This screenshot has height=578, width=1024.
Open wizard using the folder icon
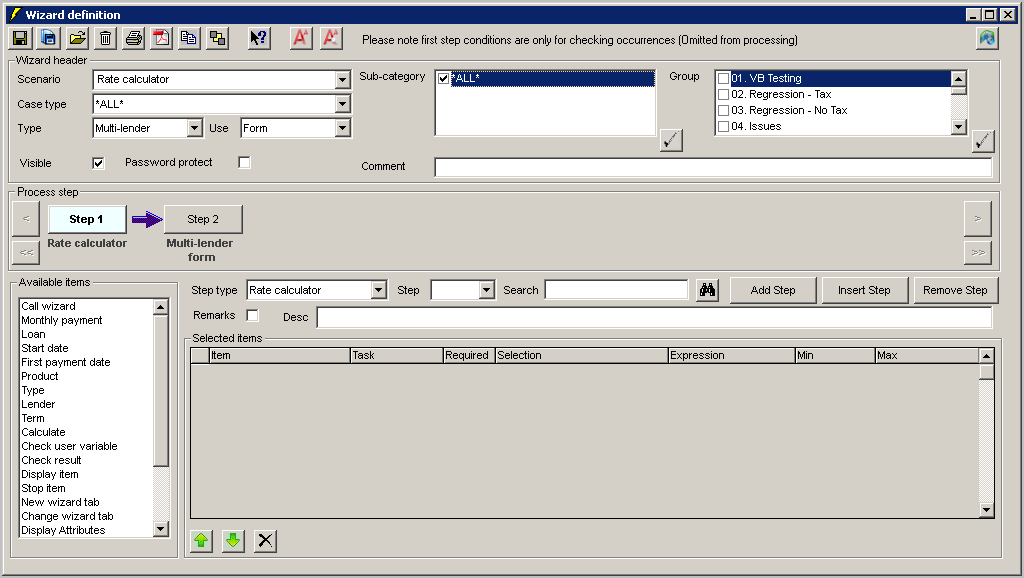[x=77, y=39]
